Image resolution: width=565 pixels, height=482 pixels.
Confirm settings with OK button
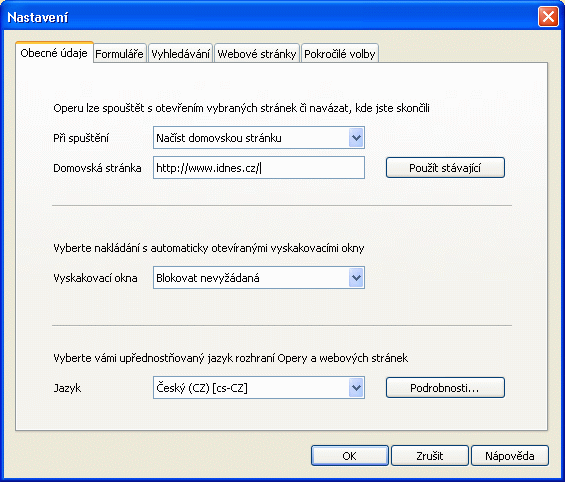350,456
